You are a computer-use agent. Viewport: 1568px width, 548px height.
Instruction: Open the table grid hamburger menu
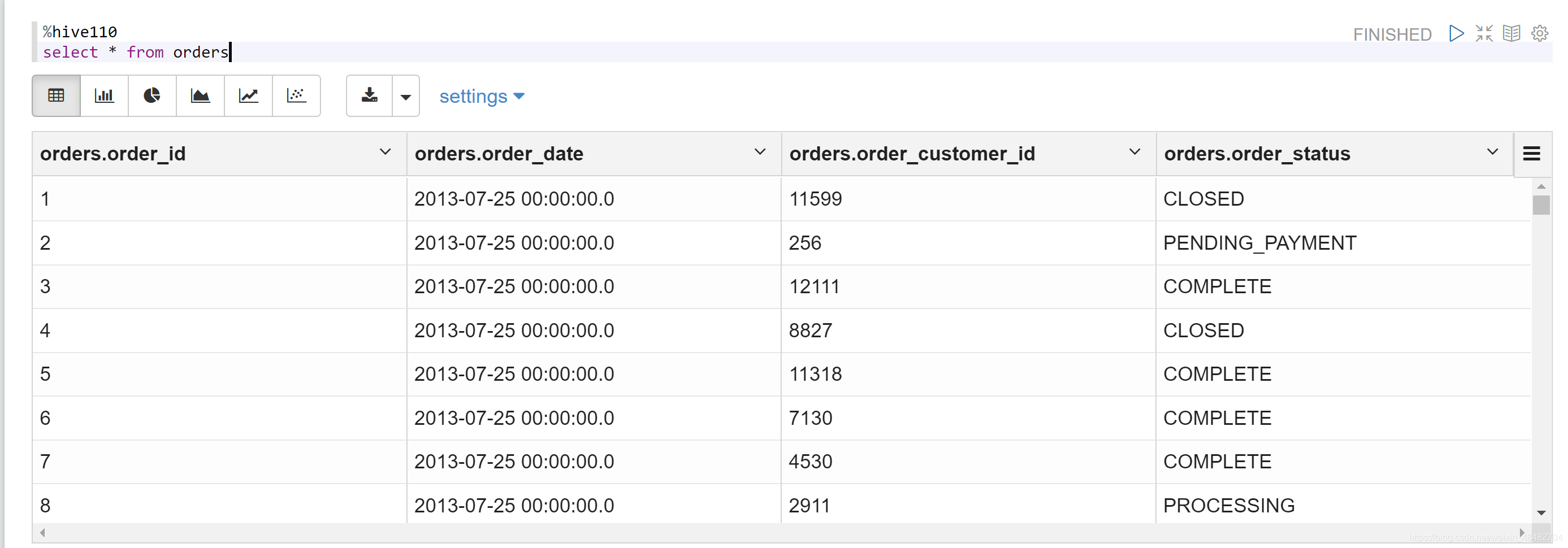pos(1531,154)
